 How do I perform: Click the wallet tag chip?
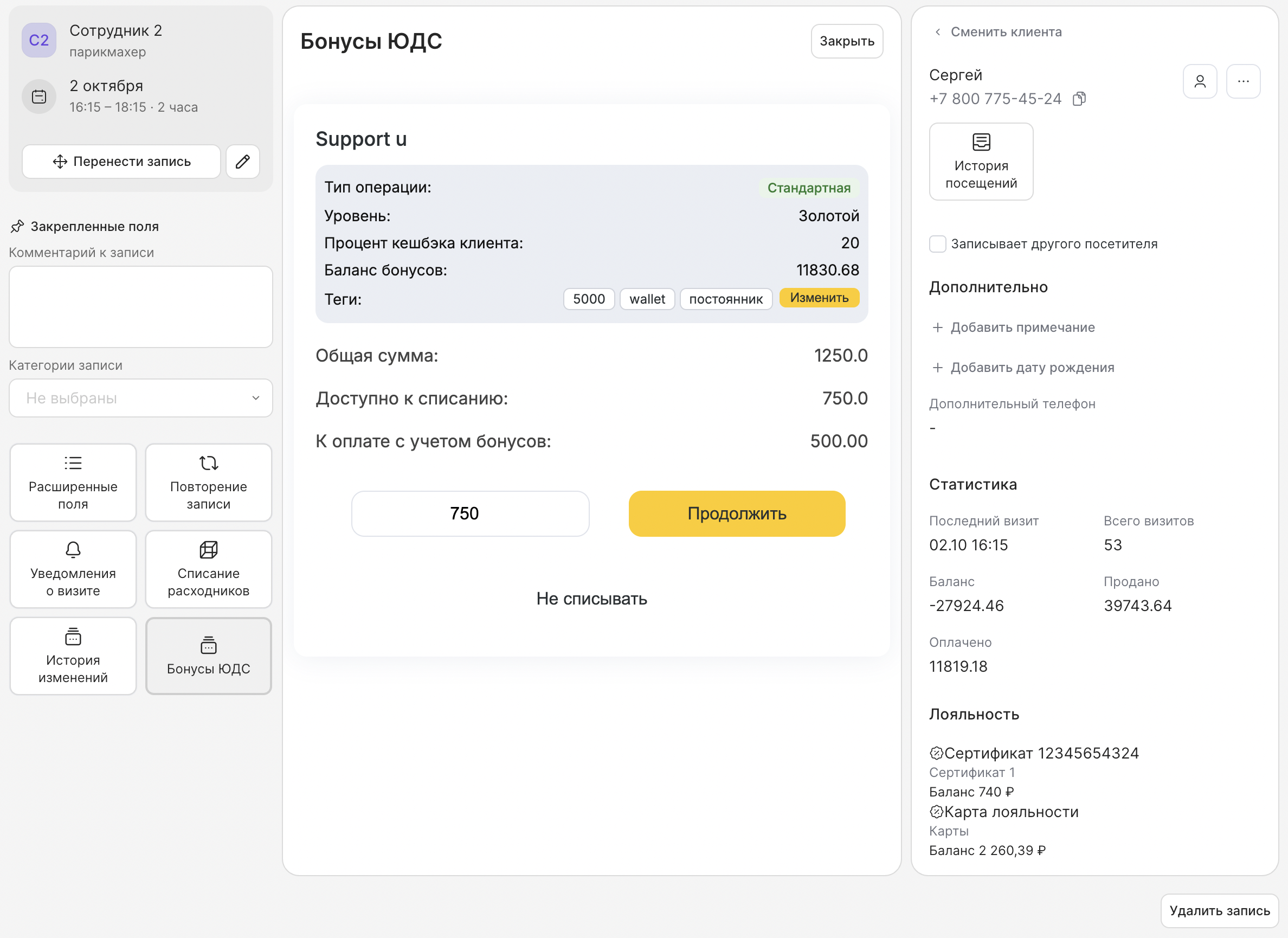[647, 299]
